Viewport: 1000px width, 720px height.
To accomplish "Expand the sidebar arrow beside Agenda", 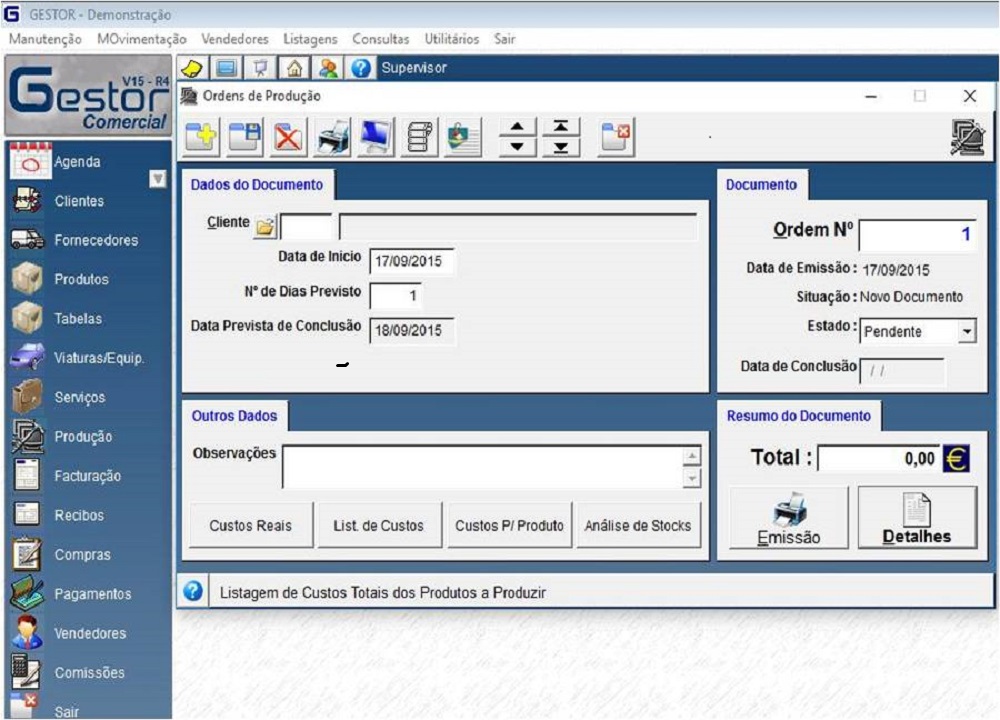I will pos(157,179).
